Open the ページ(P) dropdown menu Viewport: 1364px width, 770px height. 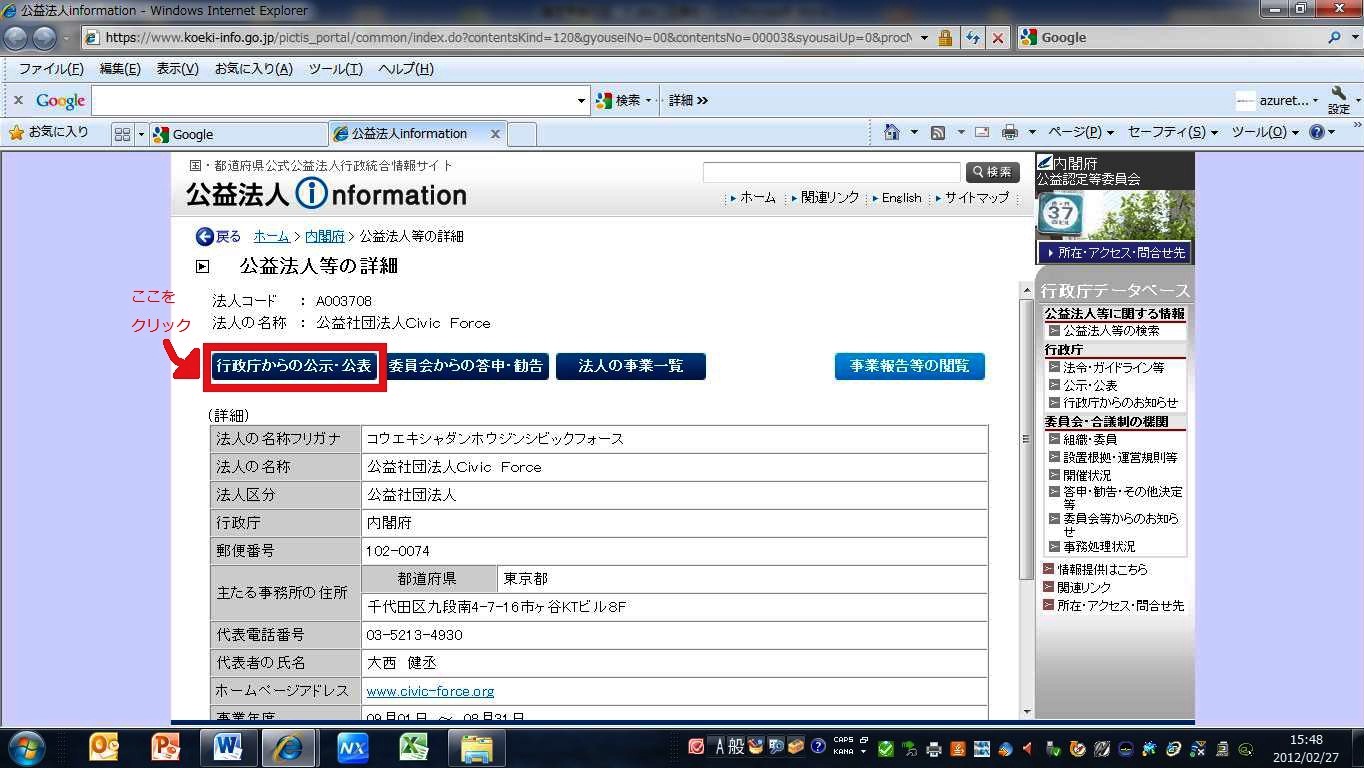coord(1081,132)
